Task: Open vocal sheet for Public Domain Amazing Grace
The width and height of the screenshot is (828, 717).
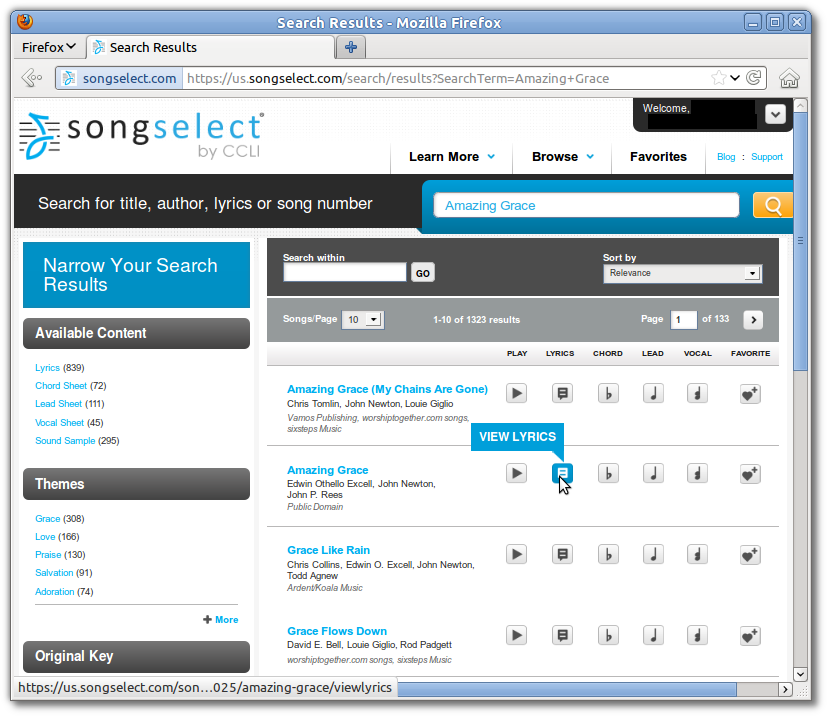Action: 698,473
